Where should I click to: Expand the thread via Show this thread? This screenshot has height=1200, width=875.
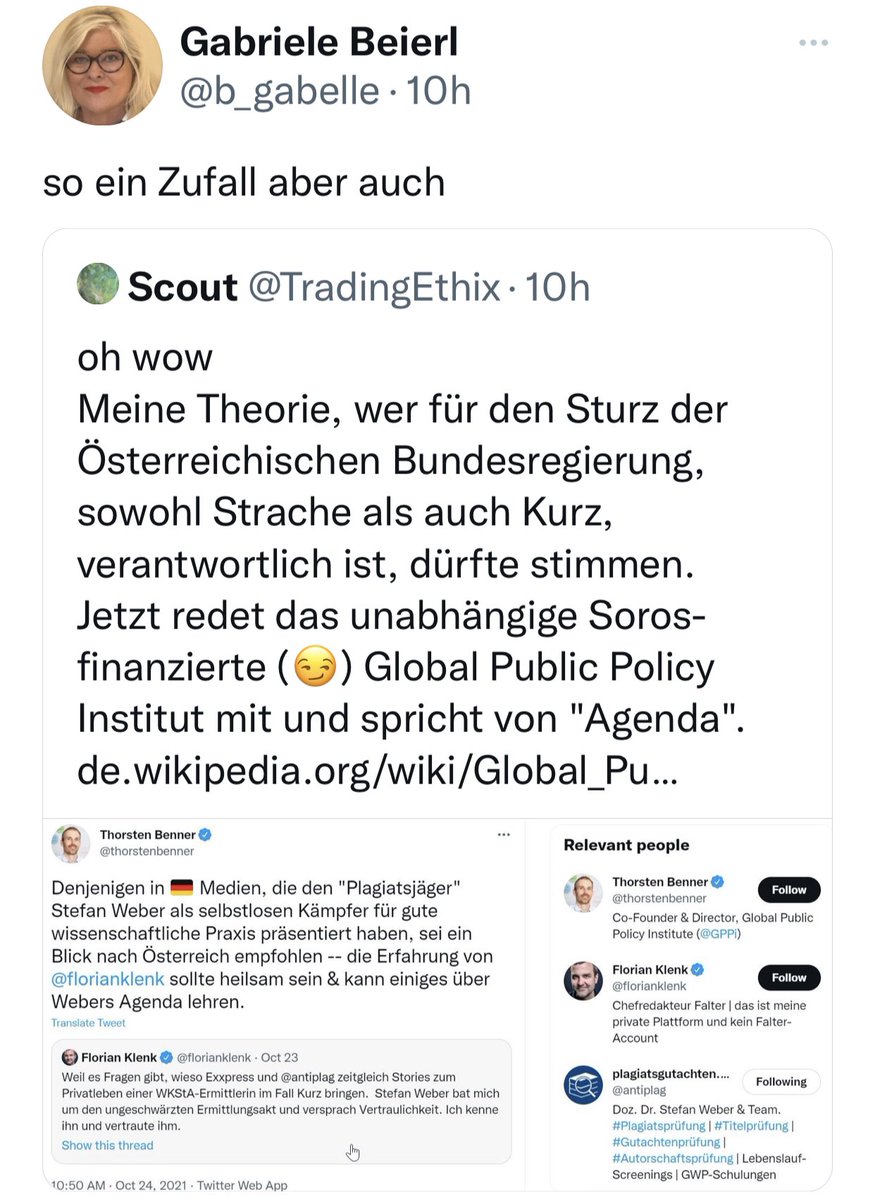(x=107, y=1145)
